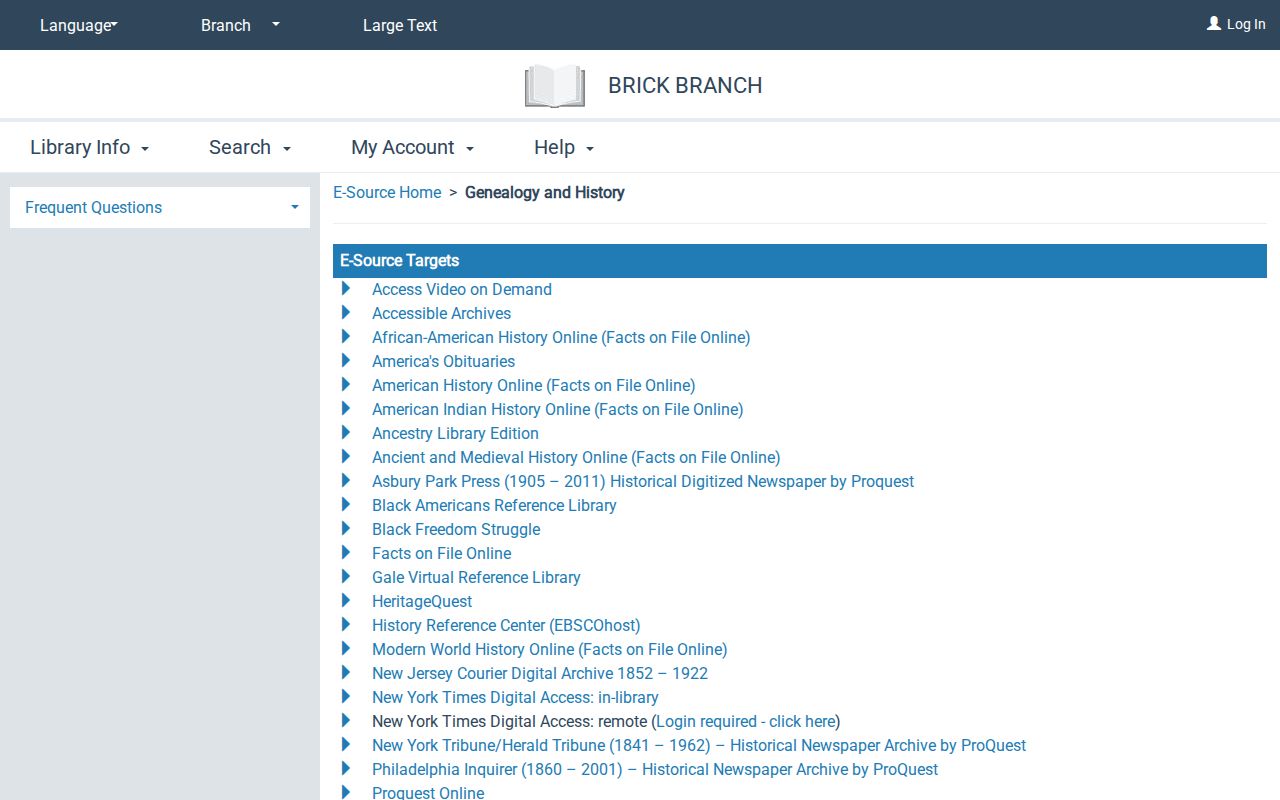Click the arrow icon beside Black Americans Reference Library
This screenshot has width=1280, height=800.
coord(346,504)
